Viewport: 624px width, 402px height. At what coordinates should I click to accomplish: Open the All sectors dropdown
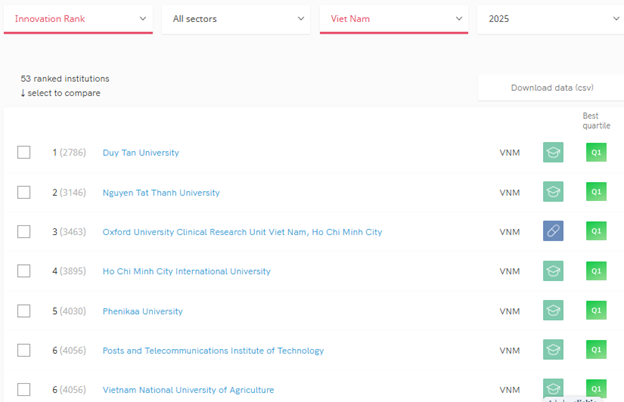click(236, 19)
